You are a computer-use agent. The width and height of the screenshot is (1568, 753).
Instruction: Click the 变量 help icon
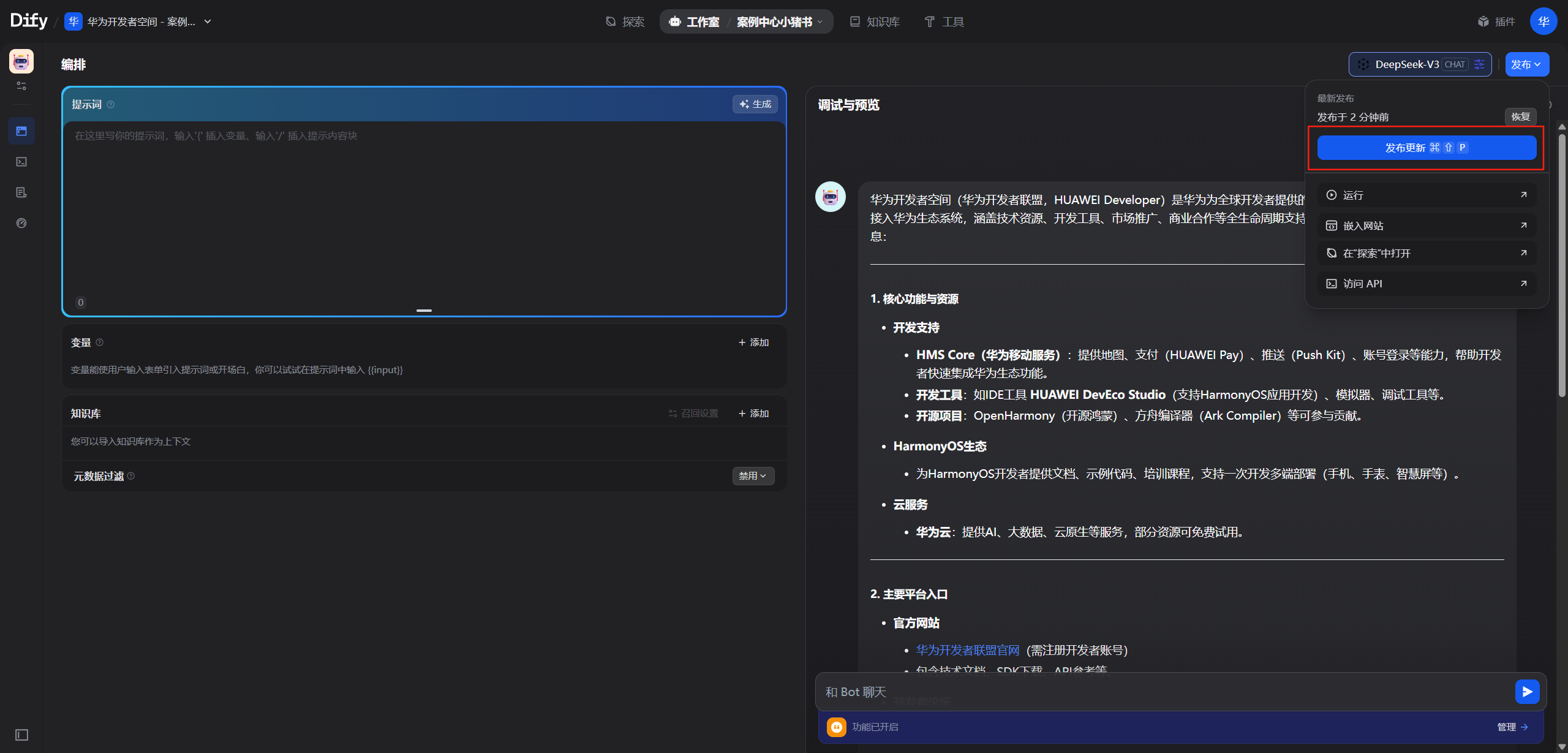pos(100,342)
